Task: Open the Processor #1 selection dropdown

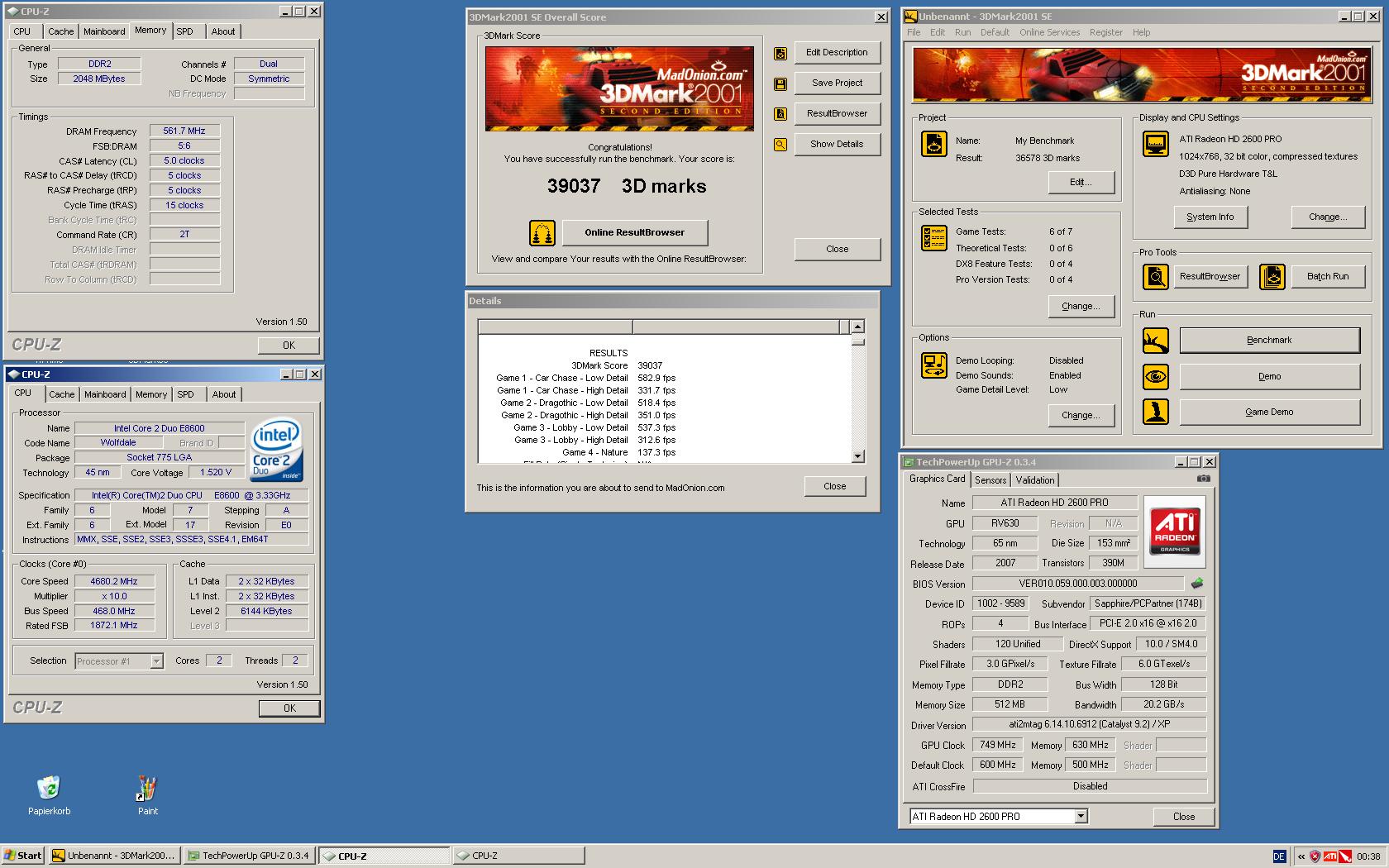Action: point(156,661)
